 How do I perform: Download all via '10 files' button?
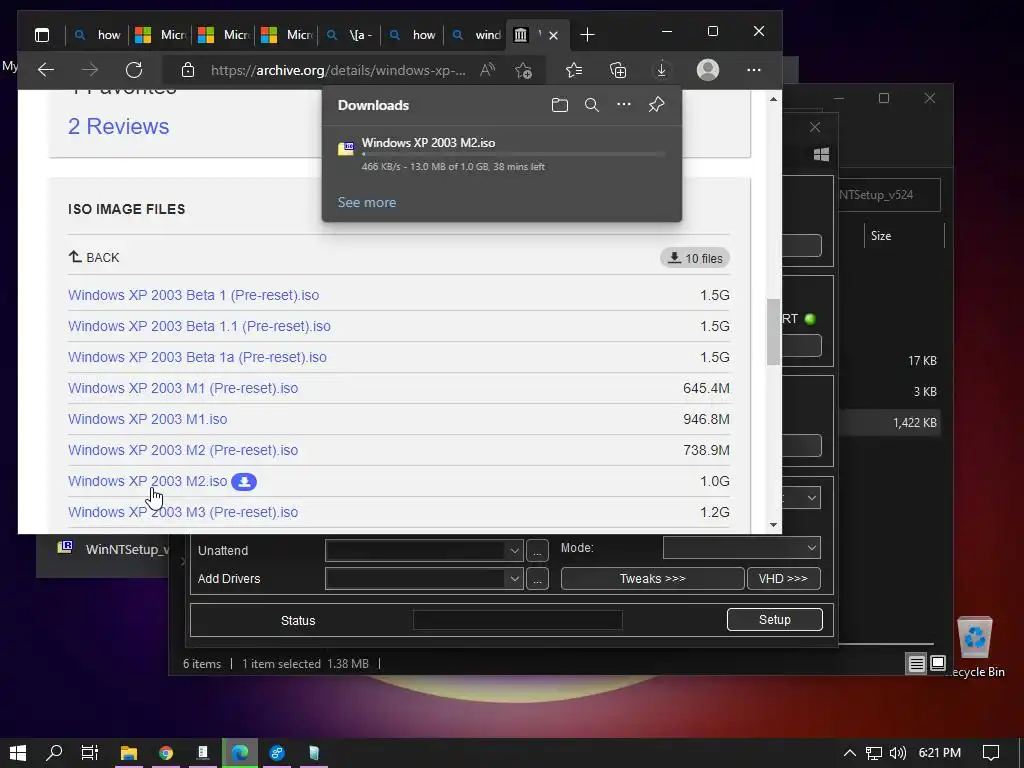695,258
